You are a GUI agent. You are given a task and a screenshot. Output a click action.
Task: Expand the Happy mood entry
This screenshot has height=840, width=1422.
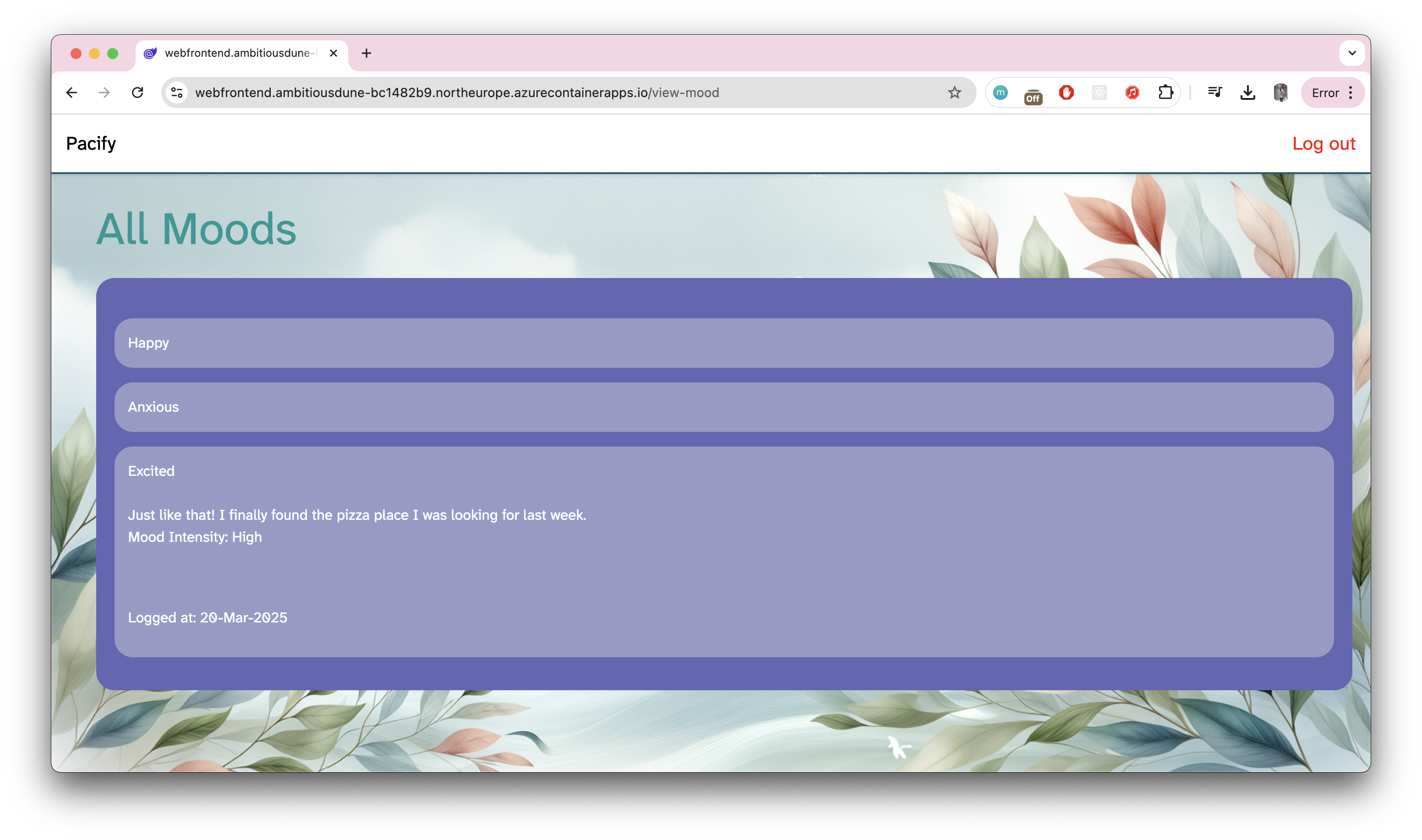click(x=148, y=343)
